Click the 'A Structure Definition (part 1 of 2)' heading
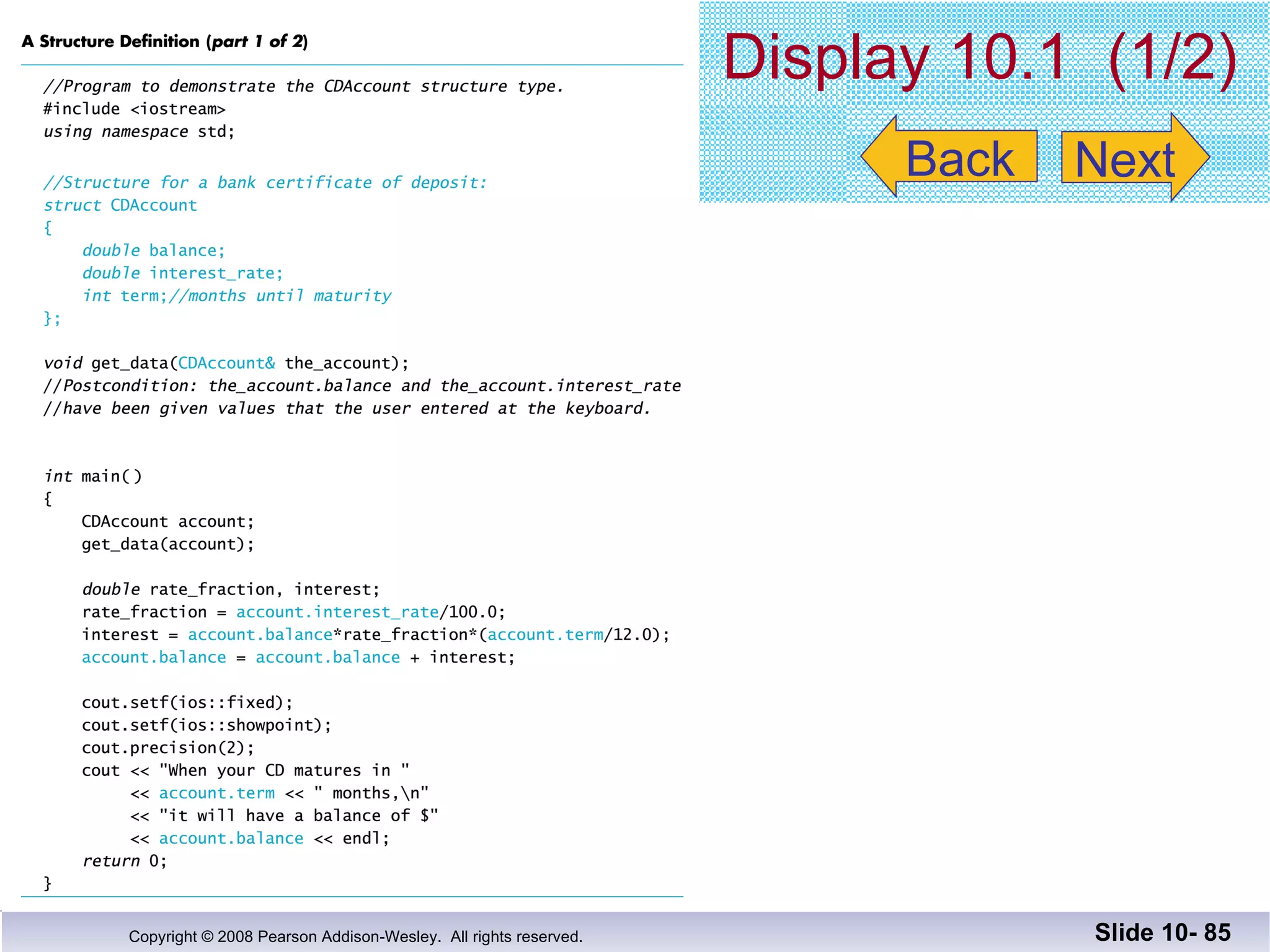Viewport: 1270px width, 952px height. pos(164,42)
